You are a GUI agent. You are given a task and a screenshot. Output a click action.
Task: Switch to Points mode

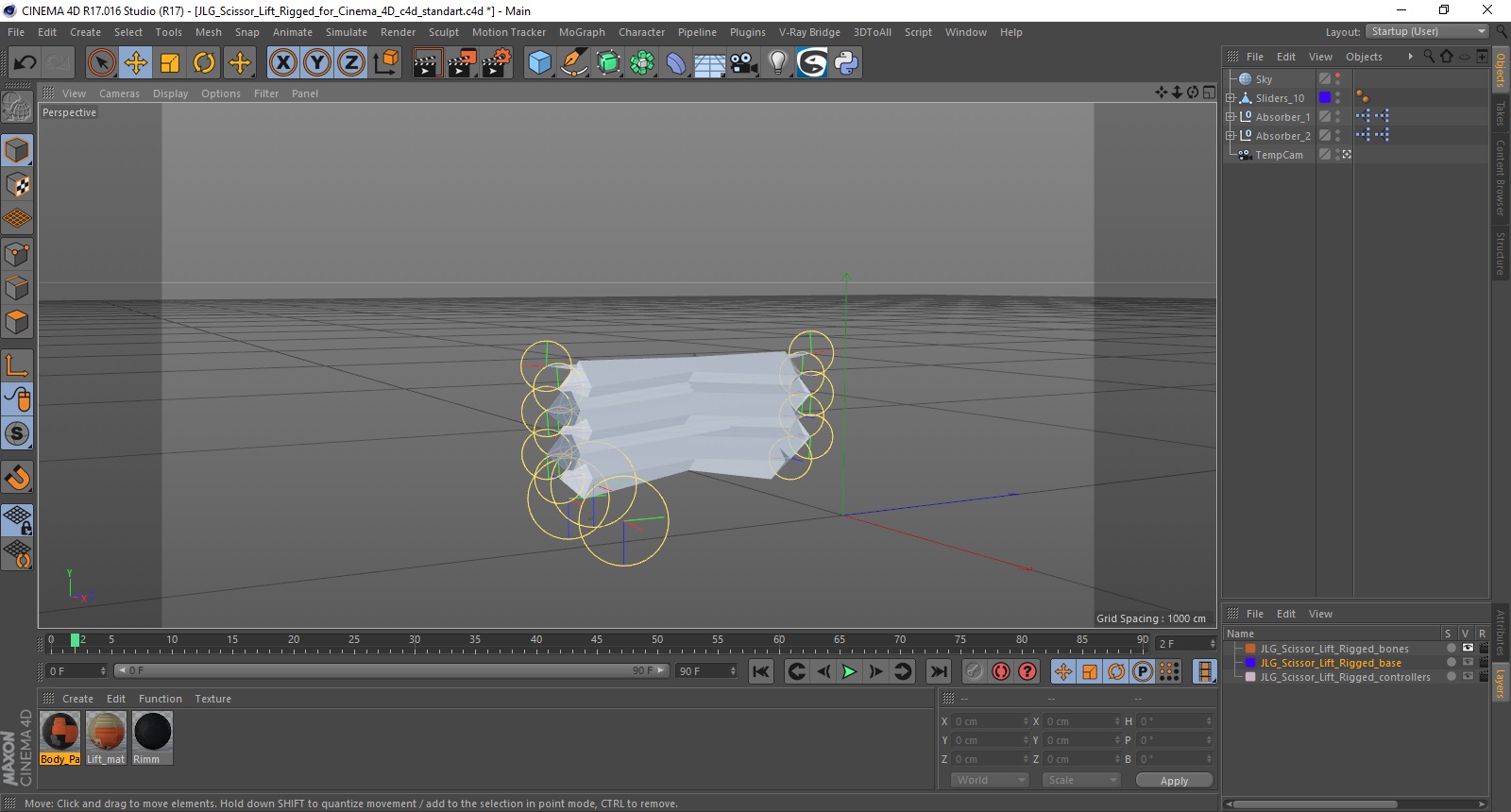coord(17,254)
